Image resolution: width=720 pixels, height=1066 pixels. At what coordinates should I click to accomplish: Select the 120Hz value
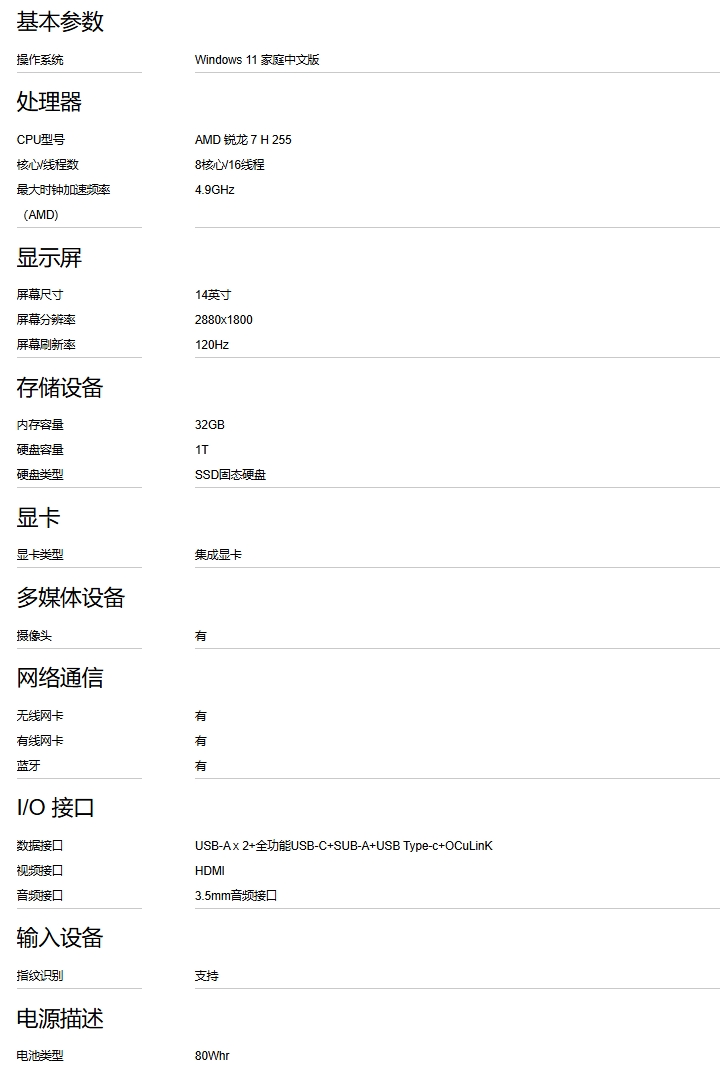tap(211, 345)
